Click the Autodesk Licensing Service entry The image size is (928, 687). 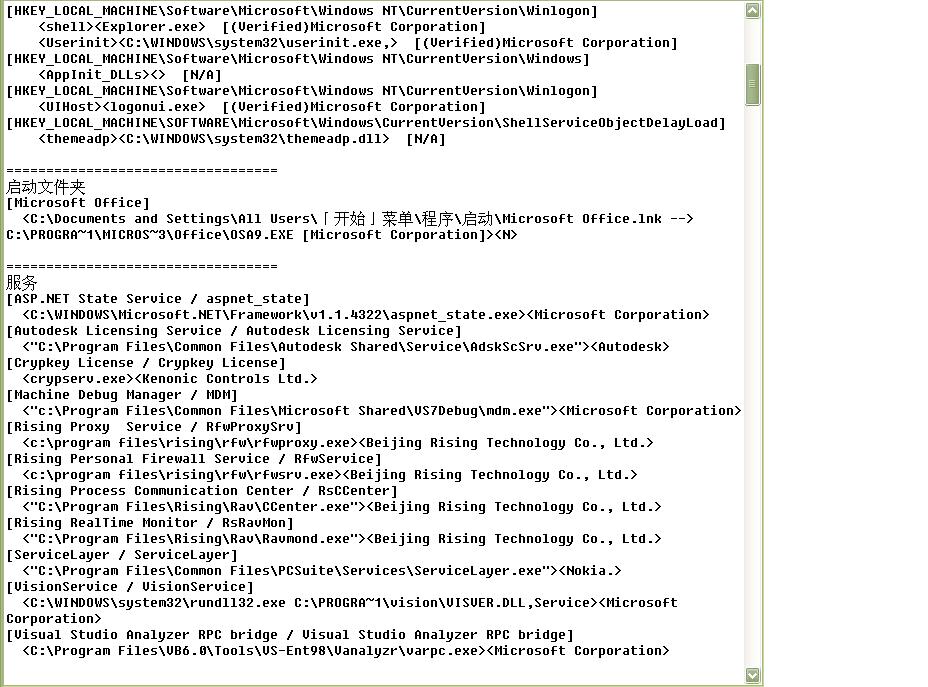234,331
